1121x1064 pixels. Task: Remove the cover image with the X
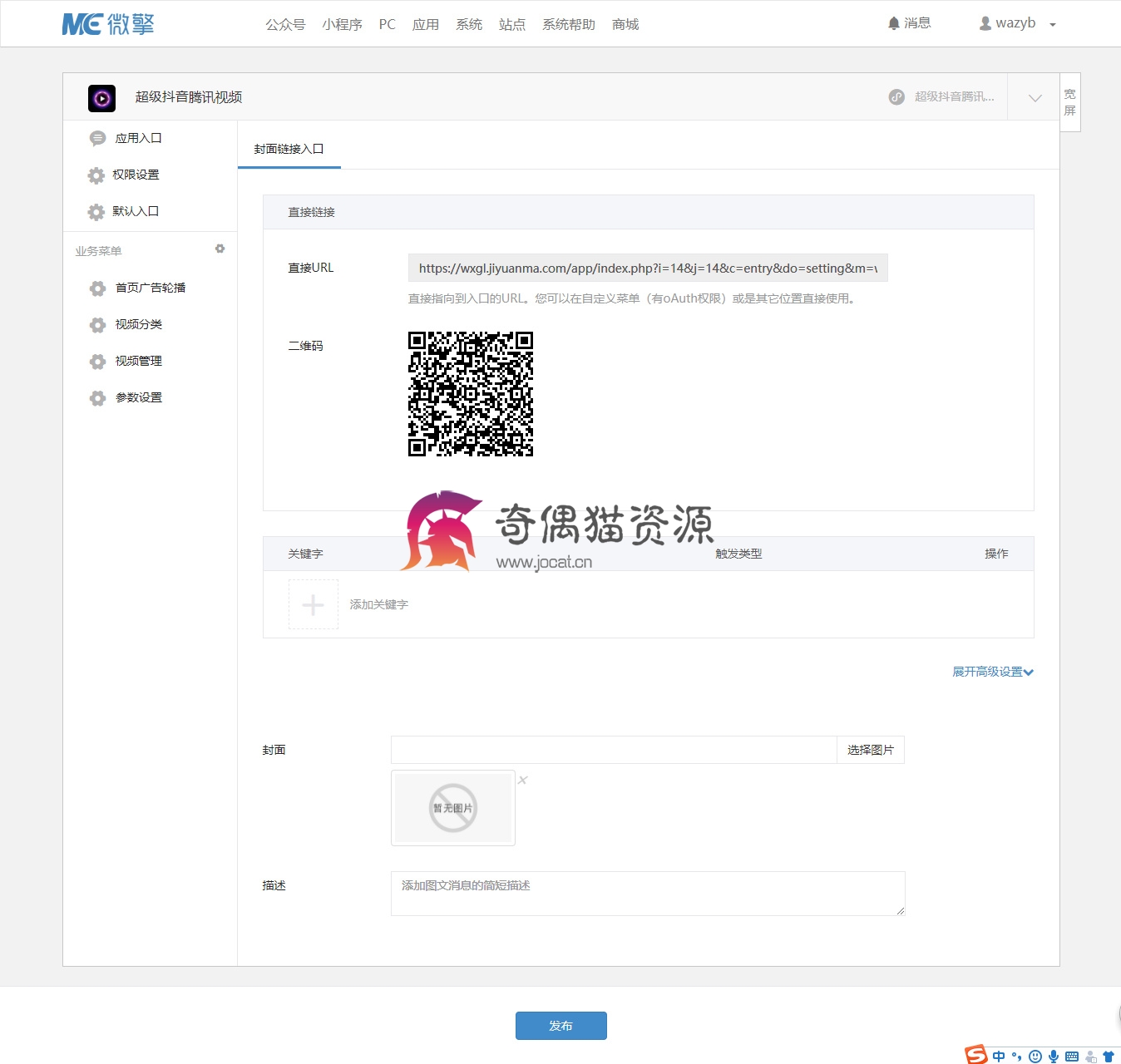[522, 780]
